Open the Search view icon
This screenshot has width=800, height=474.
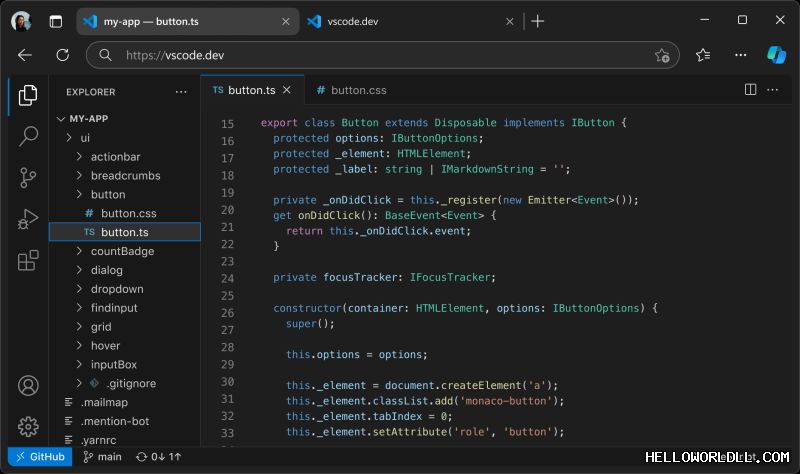[28, 136]
